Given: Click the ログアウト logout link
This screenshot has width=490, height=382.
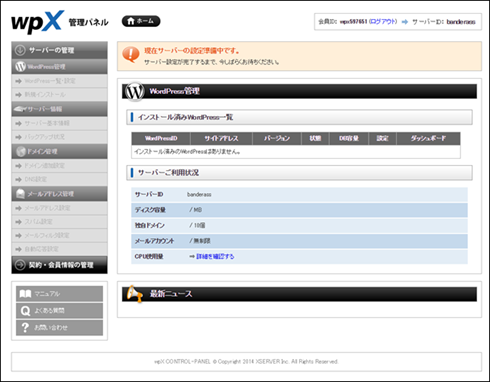Looking at the screenshot, I should (x=383, y=22).
